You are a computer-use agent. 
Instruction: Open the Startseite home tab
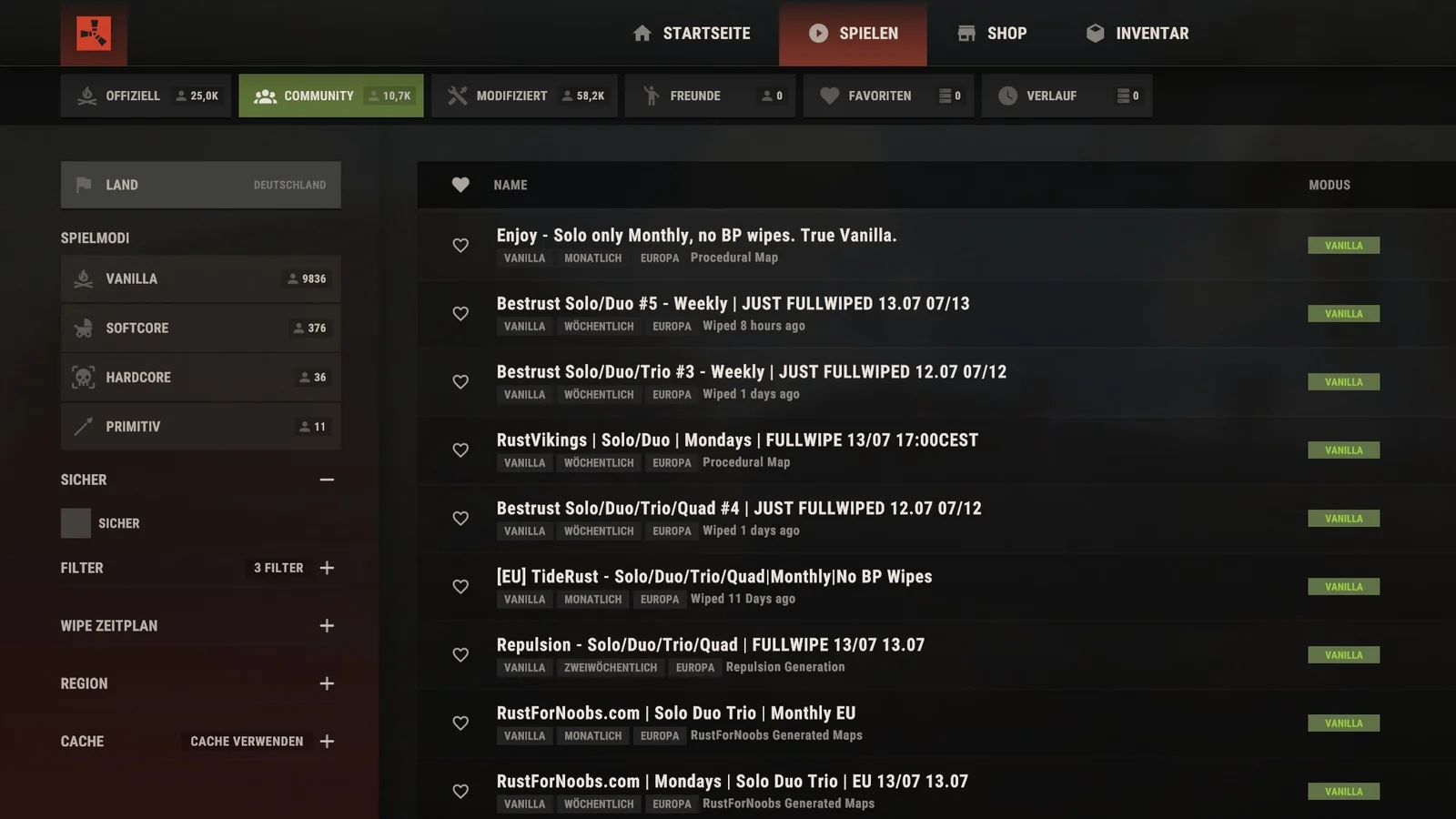point(692,34)
